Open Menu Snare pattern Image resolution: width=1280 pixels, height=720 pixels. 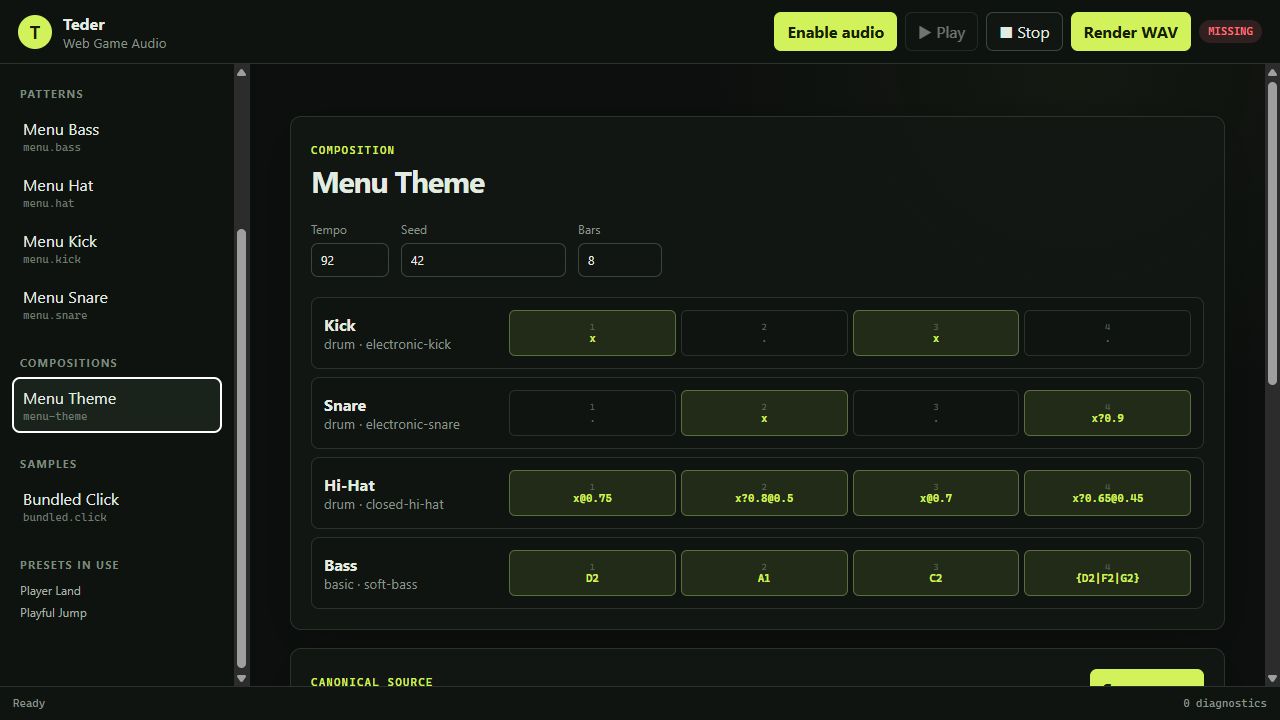click(x=117, y=305)
